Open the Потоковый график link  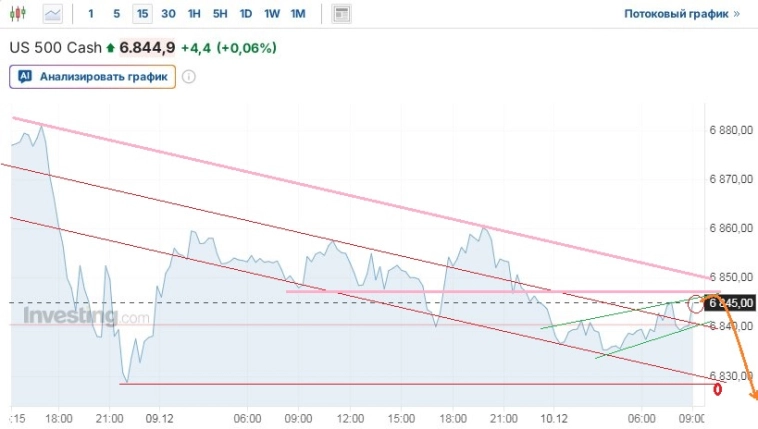681,14
